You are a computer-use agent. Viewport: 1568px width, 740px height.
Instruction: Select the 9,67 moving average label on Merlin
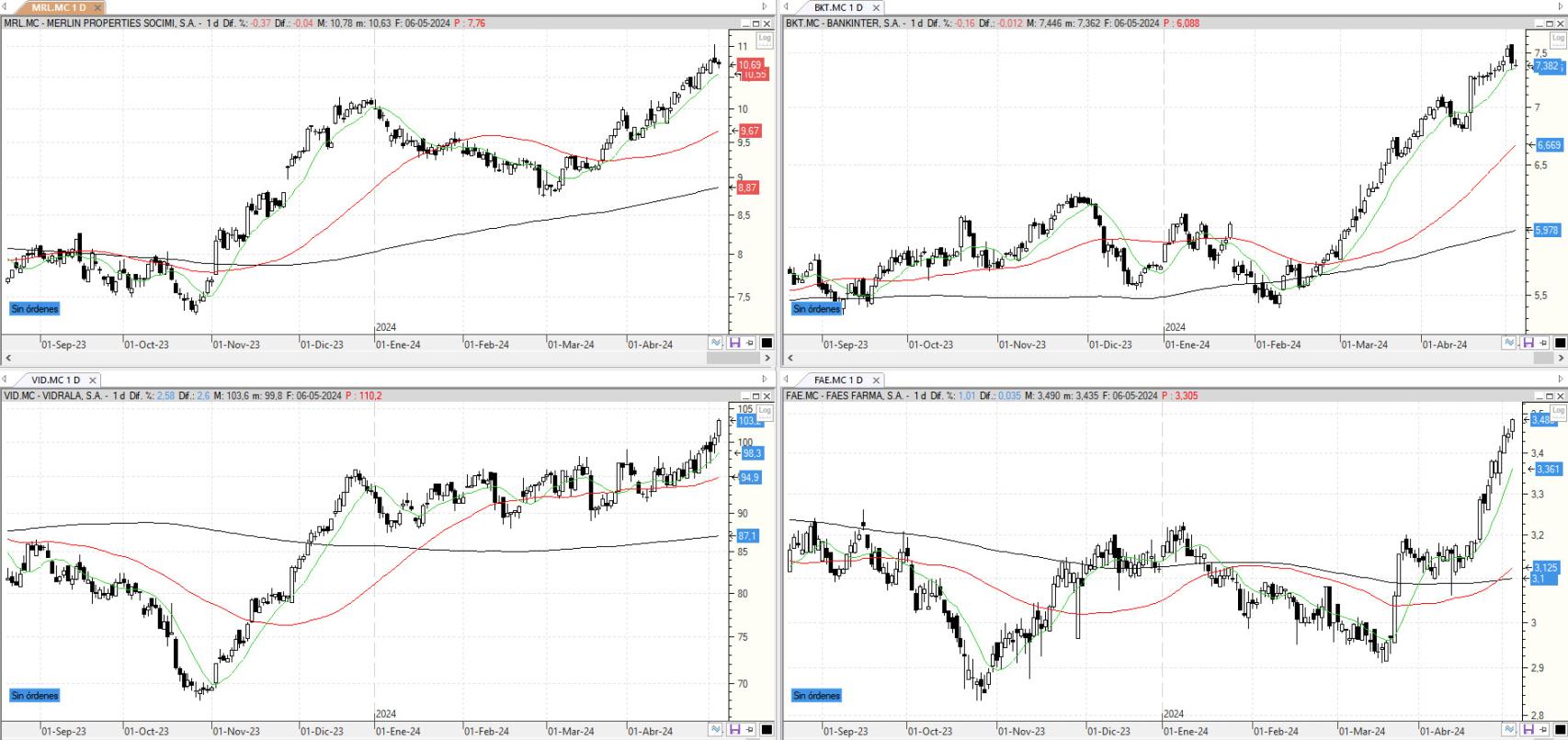pyautogui.click(x=750, y=131)
